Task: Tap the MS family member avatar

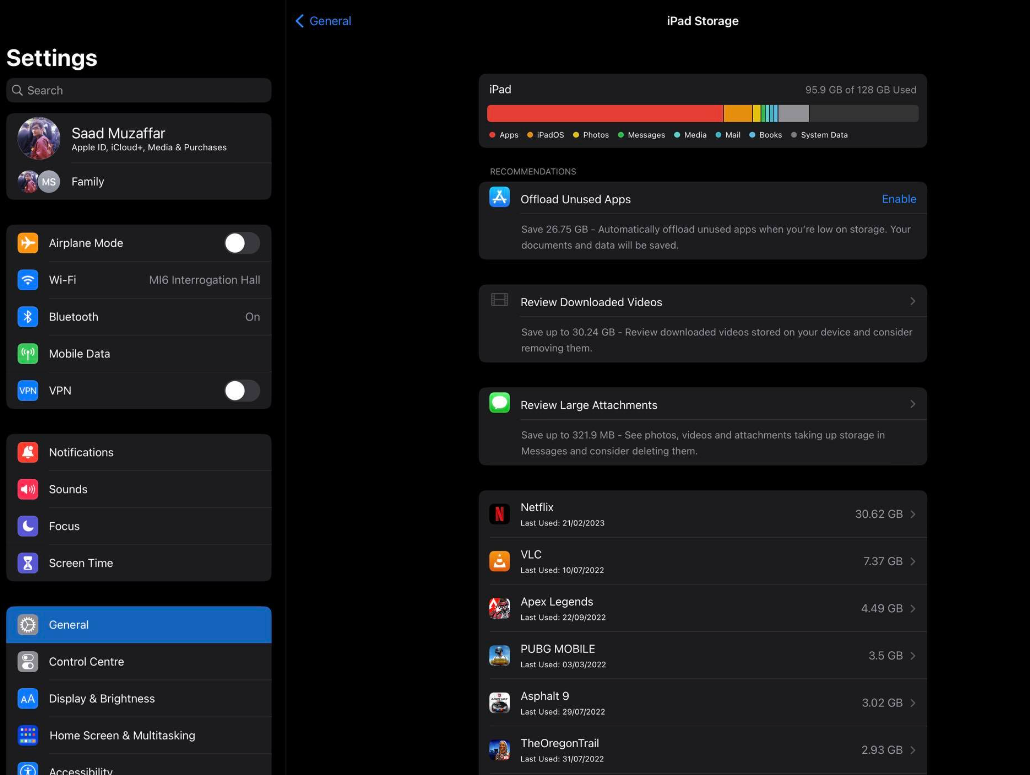Action: (49, 181)
